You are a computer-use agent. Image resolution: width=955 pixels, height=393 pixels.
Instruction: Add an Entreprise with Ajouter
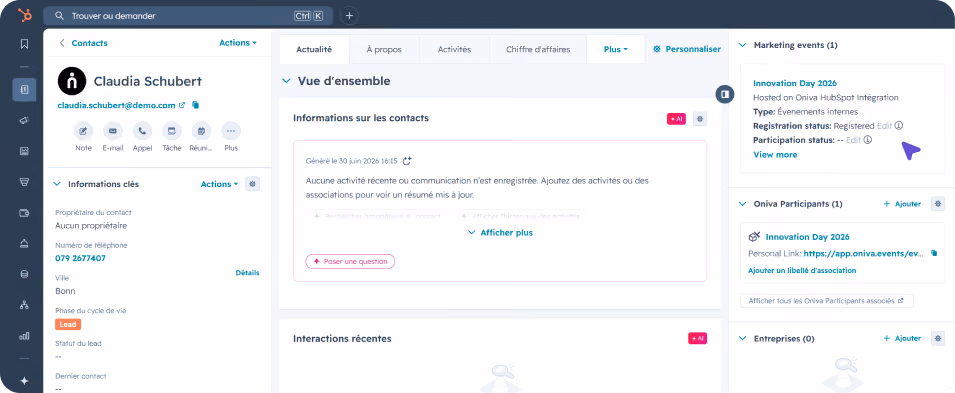pos(903,339)
